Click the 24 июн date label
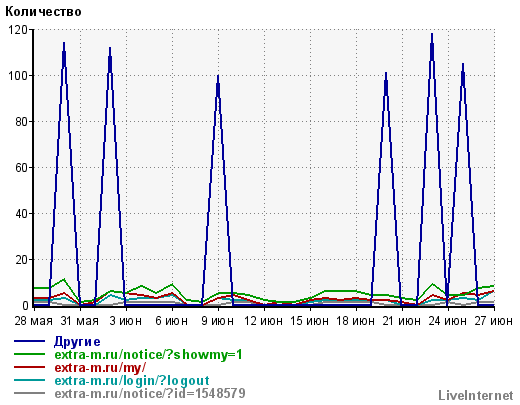 click(448, 321)
